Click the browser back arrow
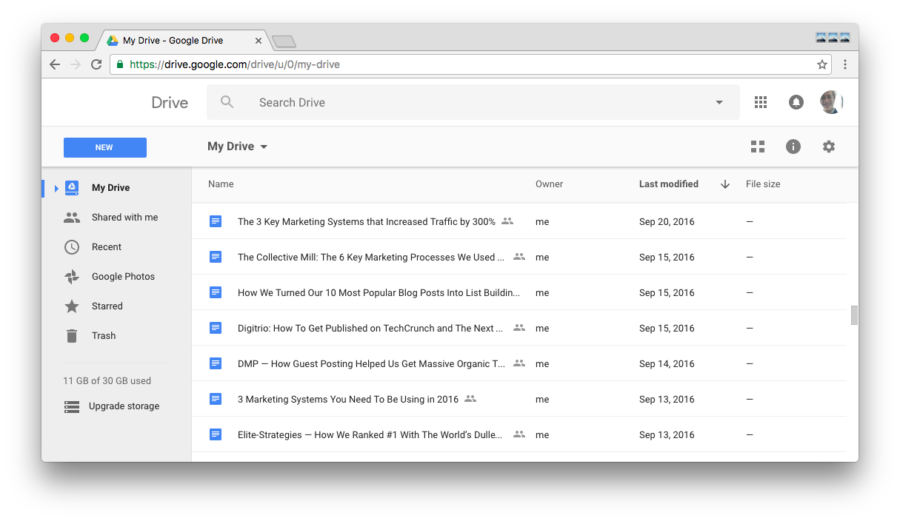Image resolution: width=900 pixels, height=521 pixels. (55, 64)
